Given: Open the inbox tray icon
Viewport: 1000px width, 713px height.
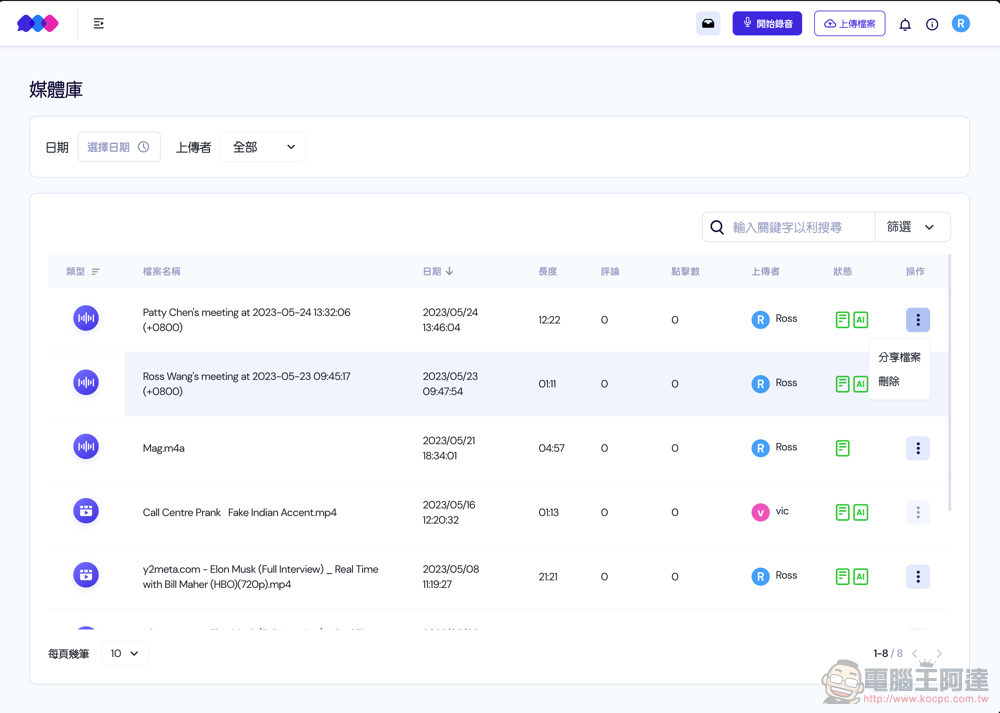Looking at the screenshot, I should pyautogui.click(x=708, y=23).
